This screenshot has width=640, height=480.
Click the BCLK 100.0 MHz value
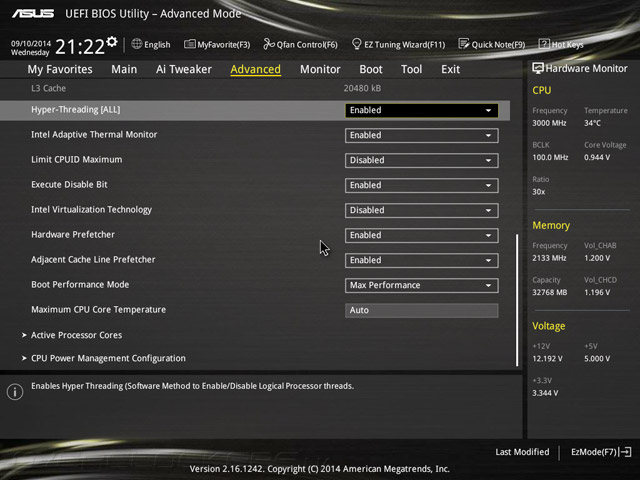[550, 157]
